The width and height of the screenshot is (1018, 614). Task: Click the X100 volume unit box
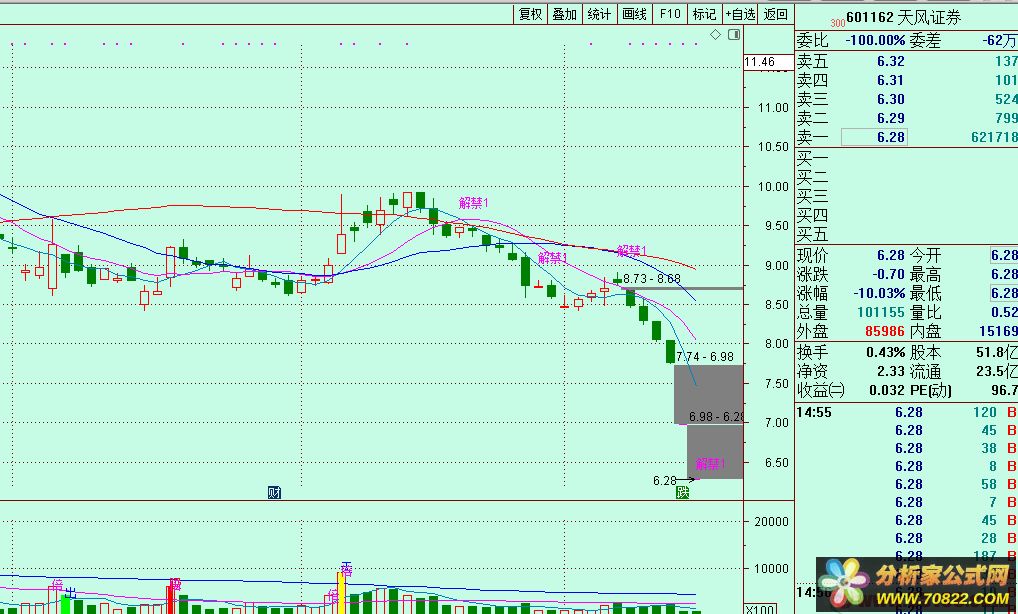[x=760, y=609]
